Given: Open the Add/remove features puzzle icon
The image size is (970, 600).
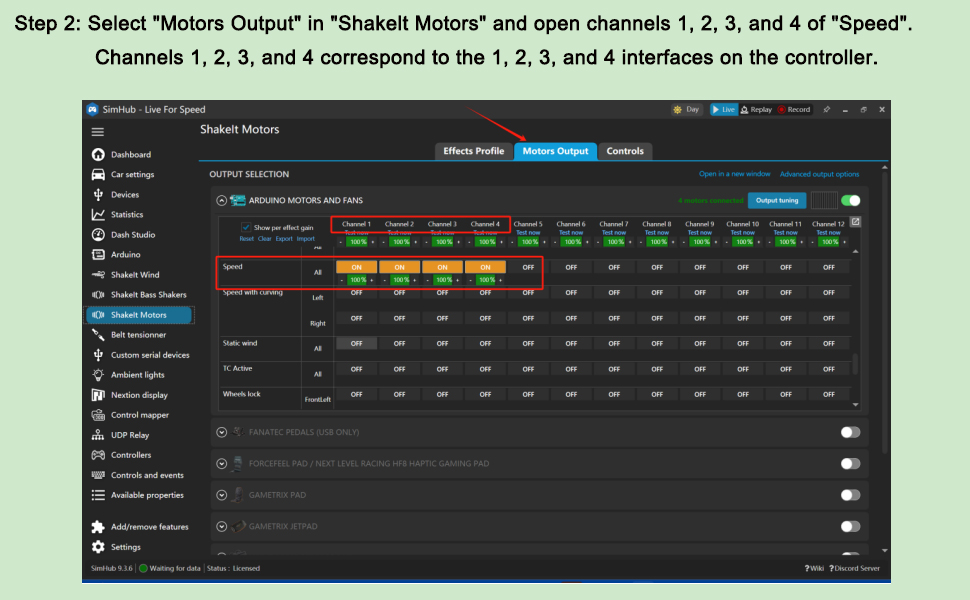Looking at the screenshot, I should pos(98,527).
